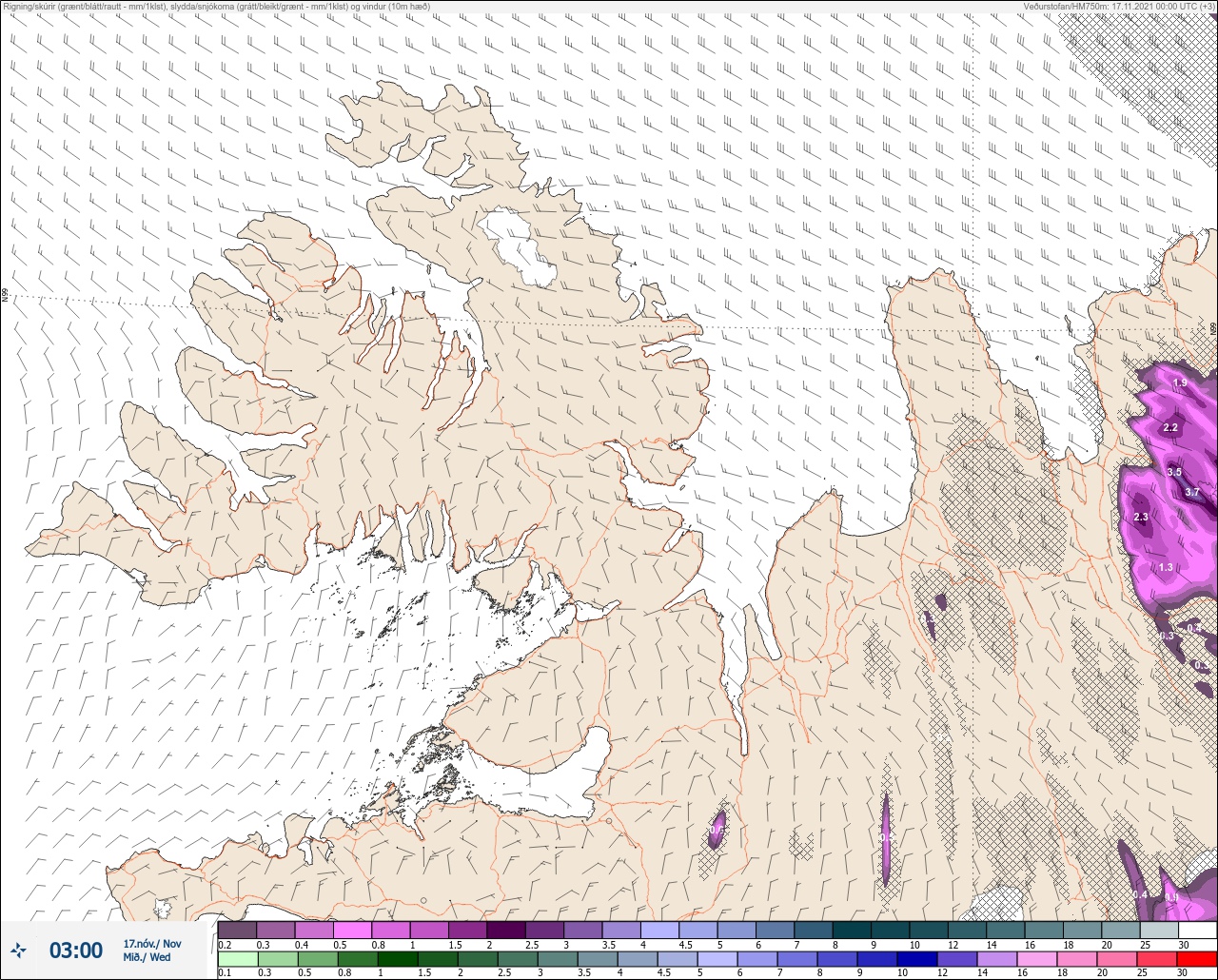This screenshot has width=1218, height=980.
Task: Click the 3.7 precipitation value on map
Action: (1192, 492)
